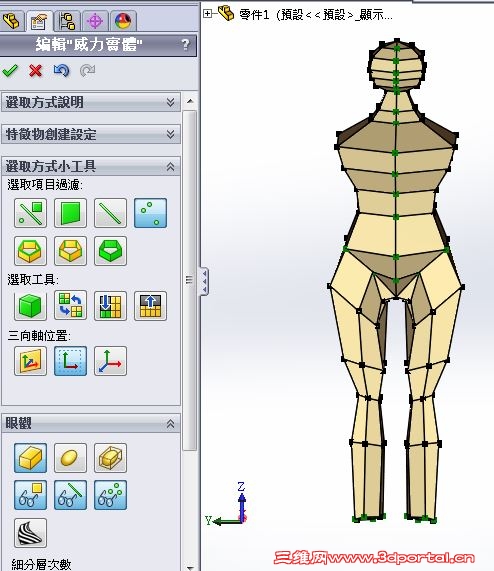Set triad position to face-aligned plane

coord(31,361)
